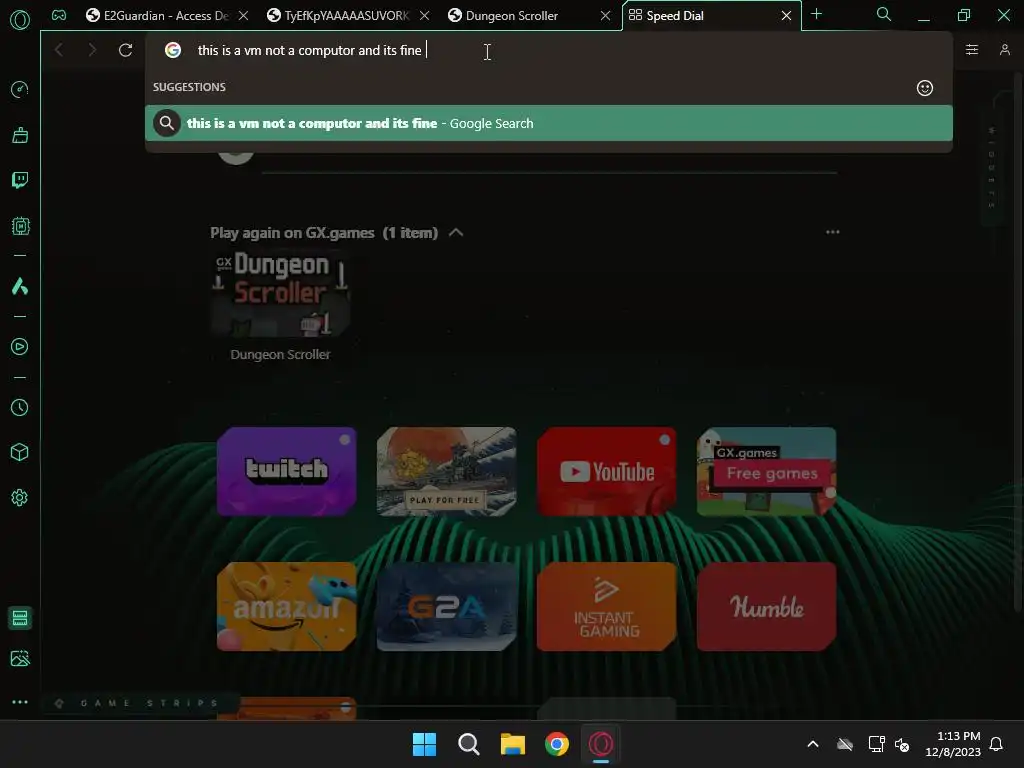Click the smiley feedback icon in suggestions
This screenshot has width=1024, height=768.
pyautogui.click(x=925, y=88)
